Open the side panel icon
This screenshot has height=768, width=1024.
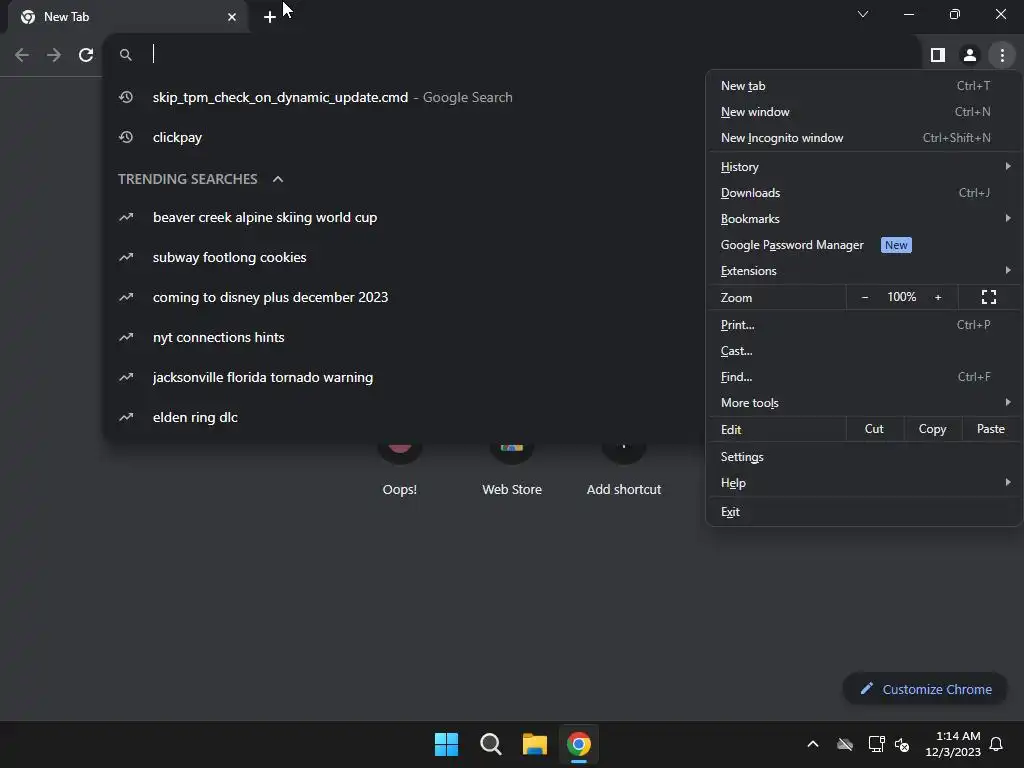coord(938,55)
